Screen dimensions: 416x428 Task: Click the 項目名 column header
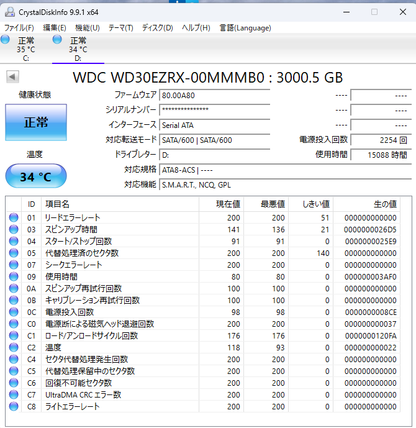pyautogui.click(x=120, y=204)
